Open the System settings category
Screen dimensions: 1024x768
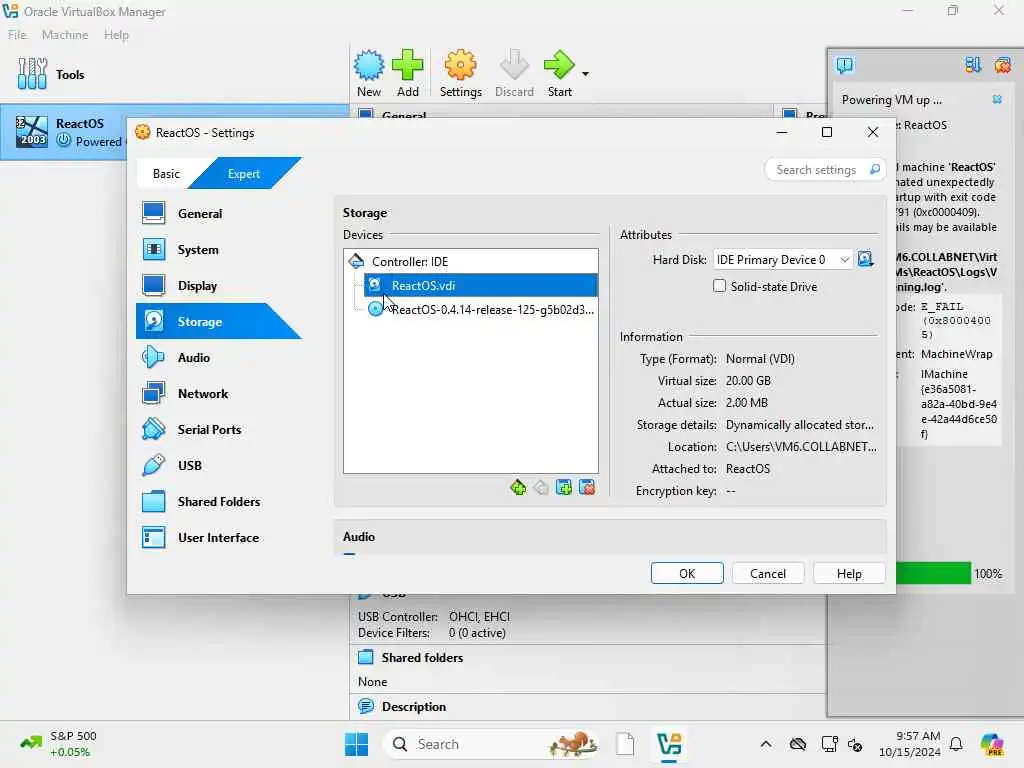pyautogui.click(x=219, y=249)
